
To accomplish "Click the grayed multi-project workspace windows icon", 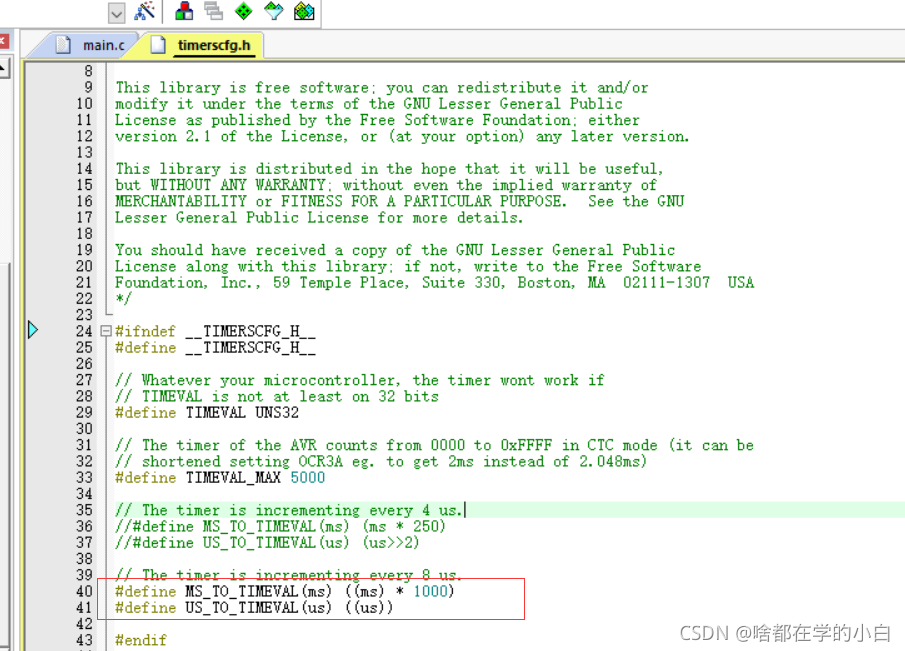I will 214,11.
